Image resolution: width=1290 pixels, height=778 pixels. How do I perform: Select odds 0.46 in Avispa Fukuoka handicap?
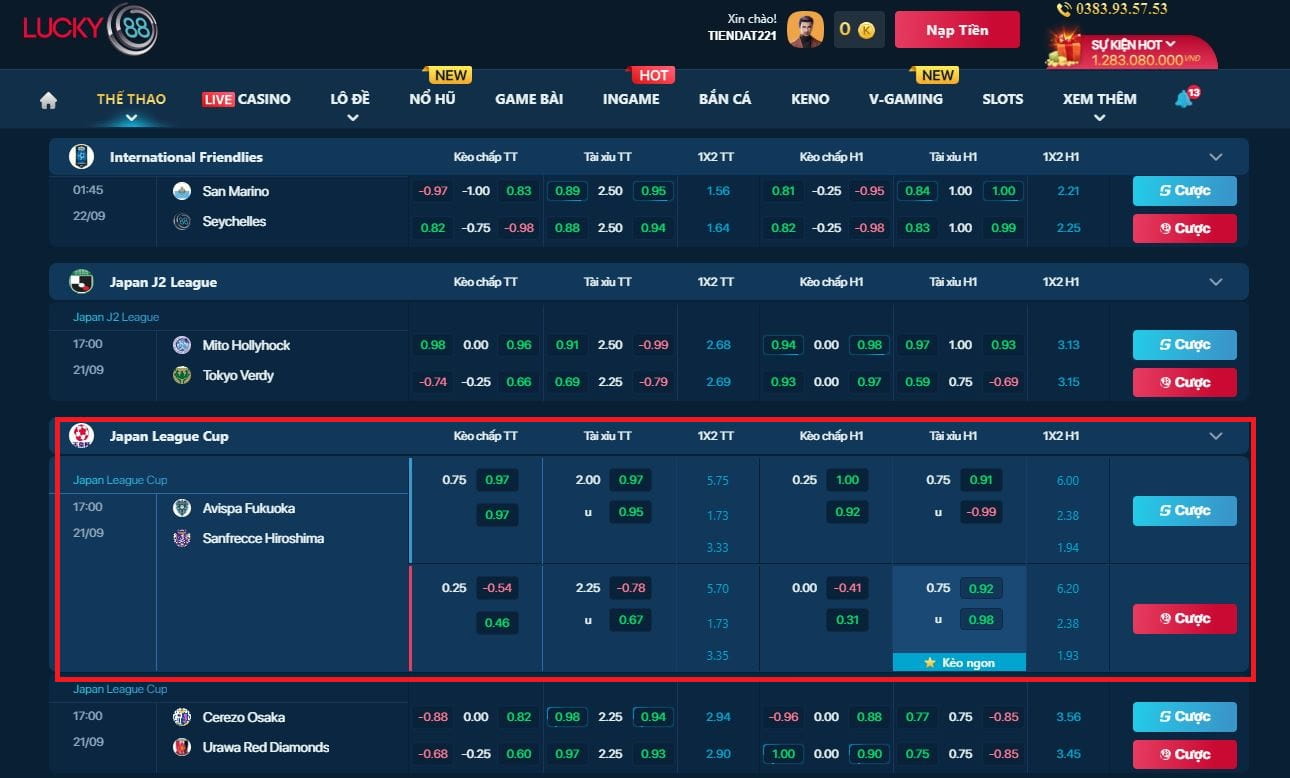[x=497, y=623]
